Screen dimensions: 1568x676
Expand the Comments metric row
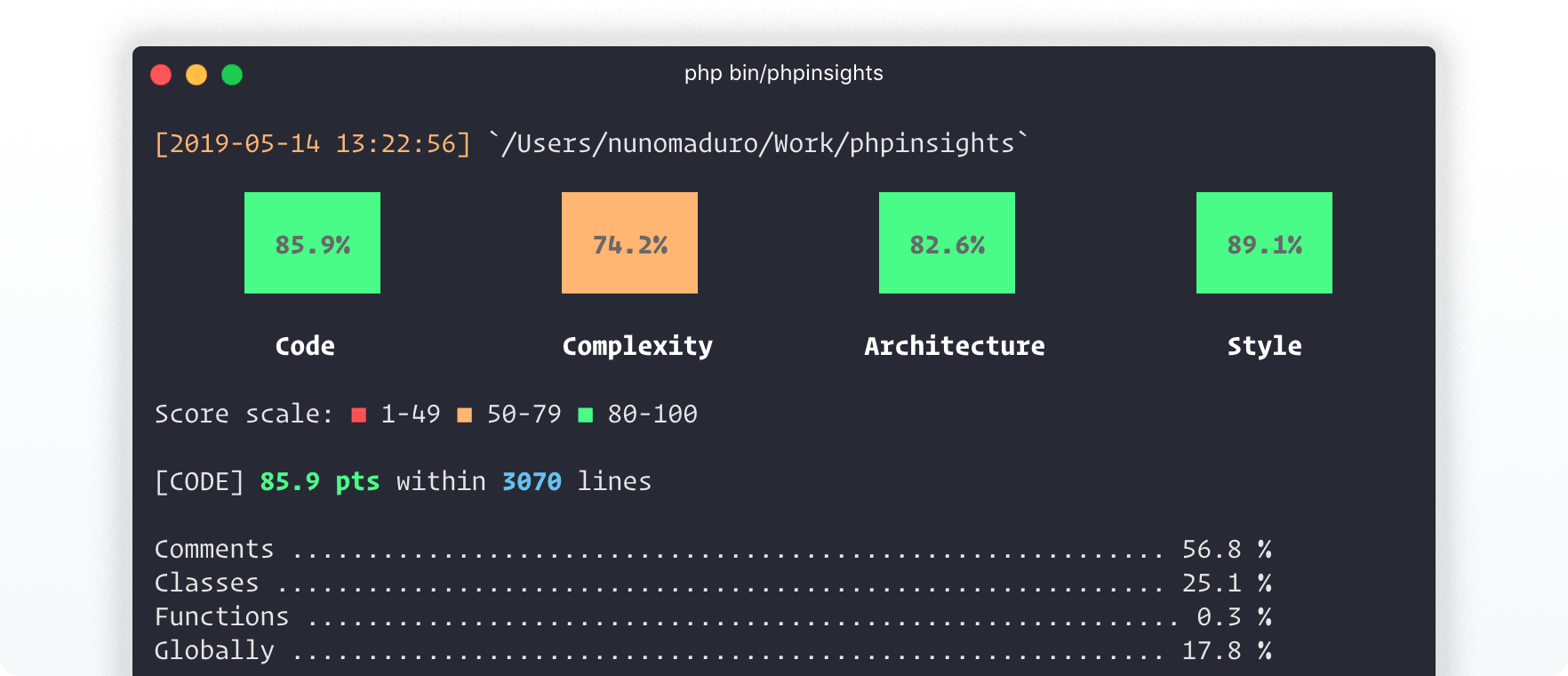(213, 549)
